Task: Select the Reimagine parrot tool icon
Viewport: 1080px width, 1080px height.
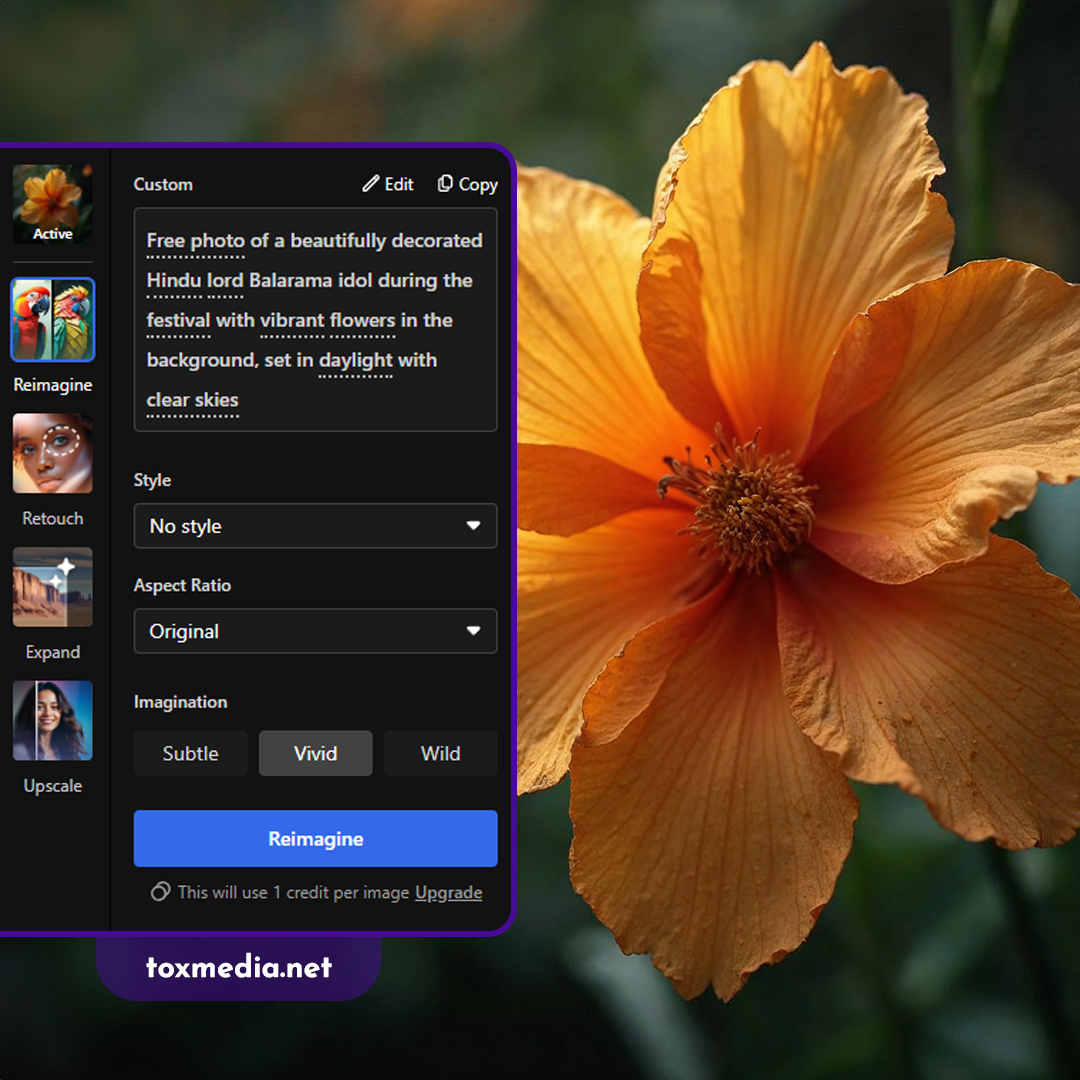Action: click(x=53, y=320)
